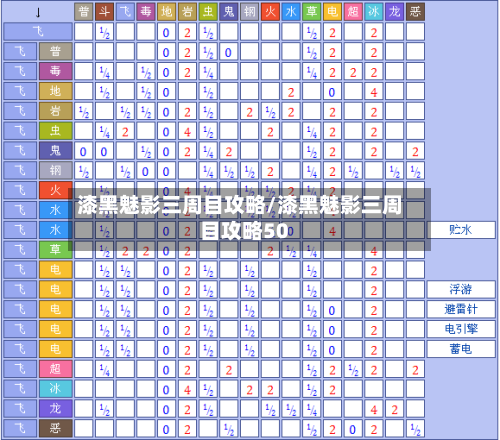500x440 pixels.
Task: Click the 4 under 岩 in 冰 row
Action: coord(187,390)
